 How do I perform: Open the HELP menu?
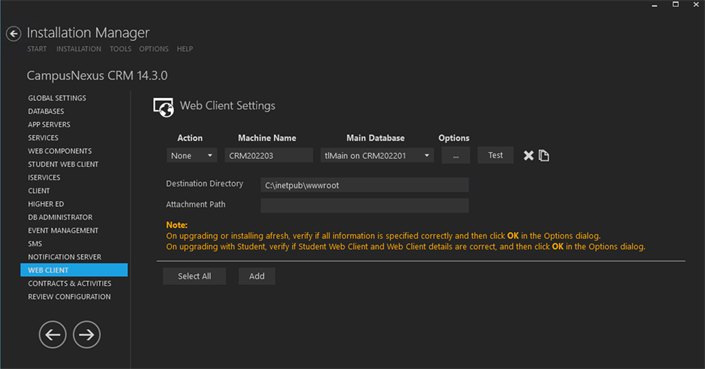point(185,49)
